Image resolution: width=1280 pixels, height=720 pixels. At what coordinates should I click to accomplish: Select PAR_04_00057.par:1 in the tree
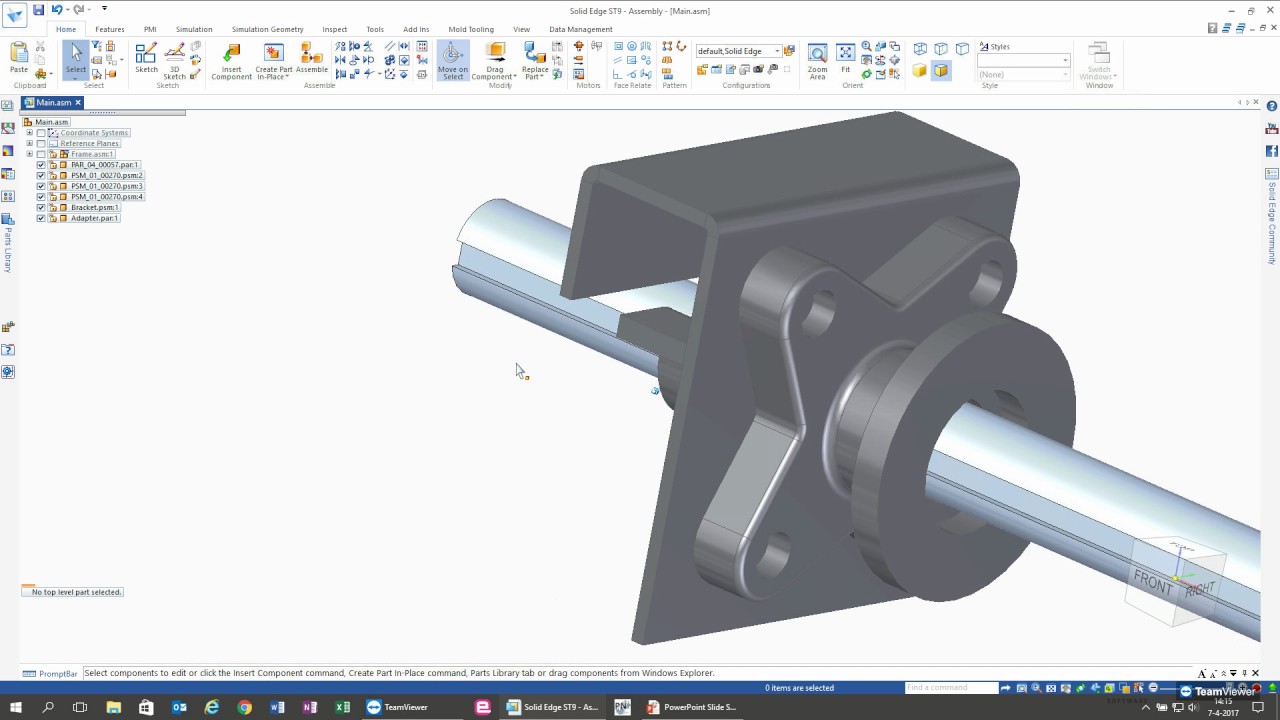(x=104, y=165)
